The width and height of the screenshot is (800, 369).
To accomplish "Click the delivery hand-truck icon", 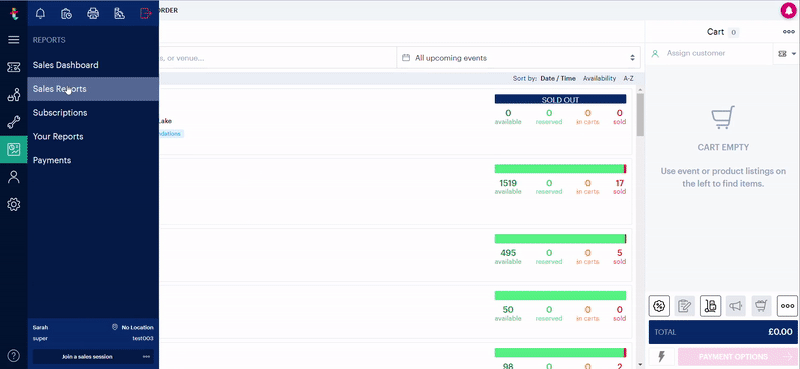I will (710, 306).
